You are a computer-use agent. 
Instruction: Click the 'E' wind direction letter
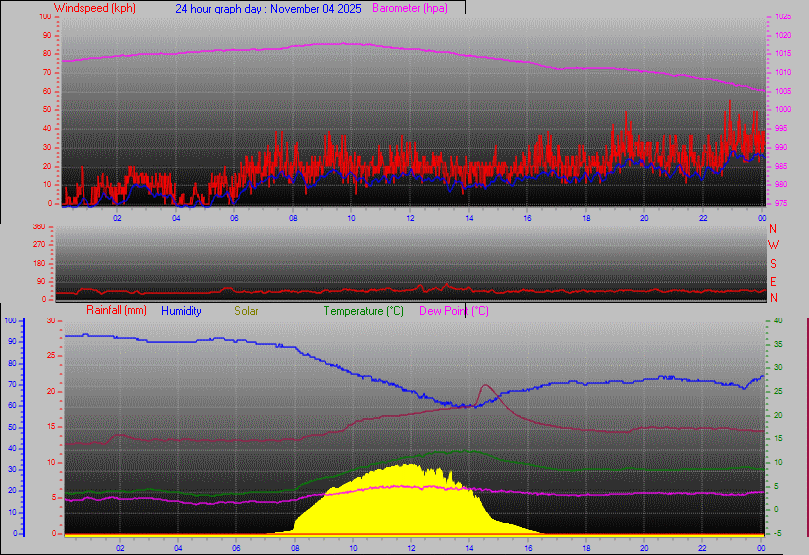[x=773, y=282]
